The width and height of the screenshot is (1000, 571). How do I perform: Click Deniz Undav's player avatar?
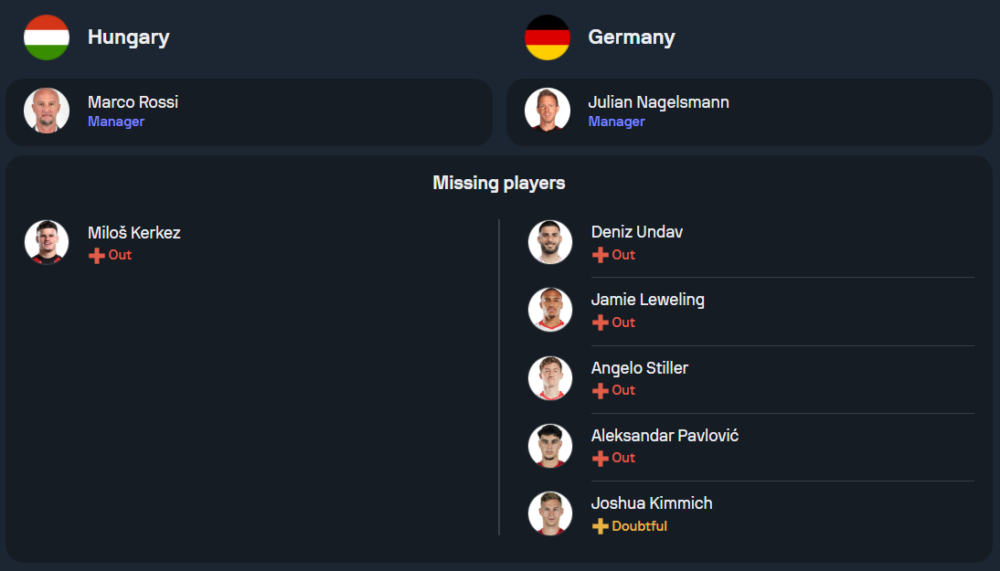pyautogui.click(x=550, y=242)
